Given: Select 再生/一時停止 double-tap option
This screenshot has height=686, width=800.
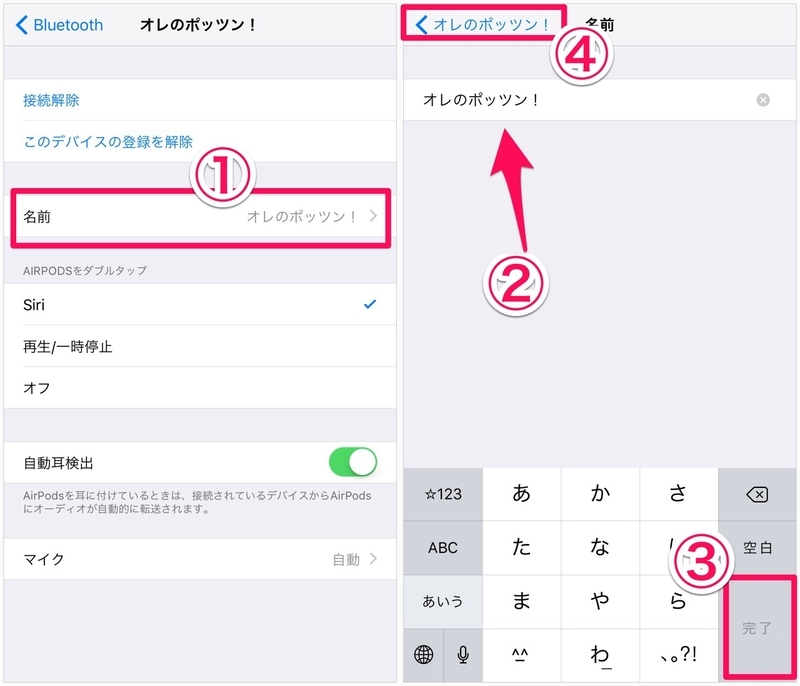Looking at the screenshot, I should [200, 346].
